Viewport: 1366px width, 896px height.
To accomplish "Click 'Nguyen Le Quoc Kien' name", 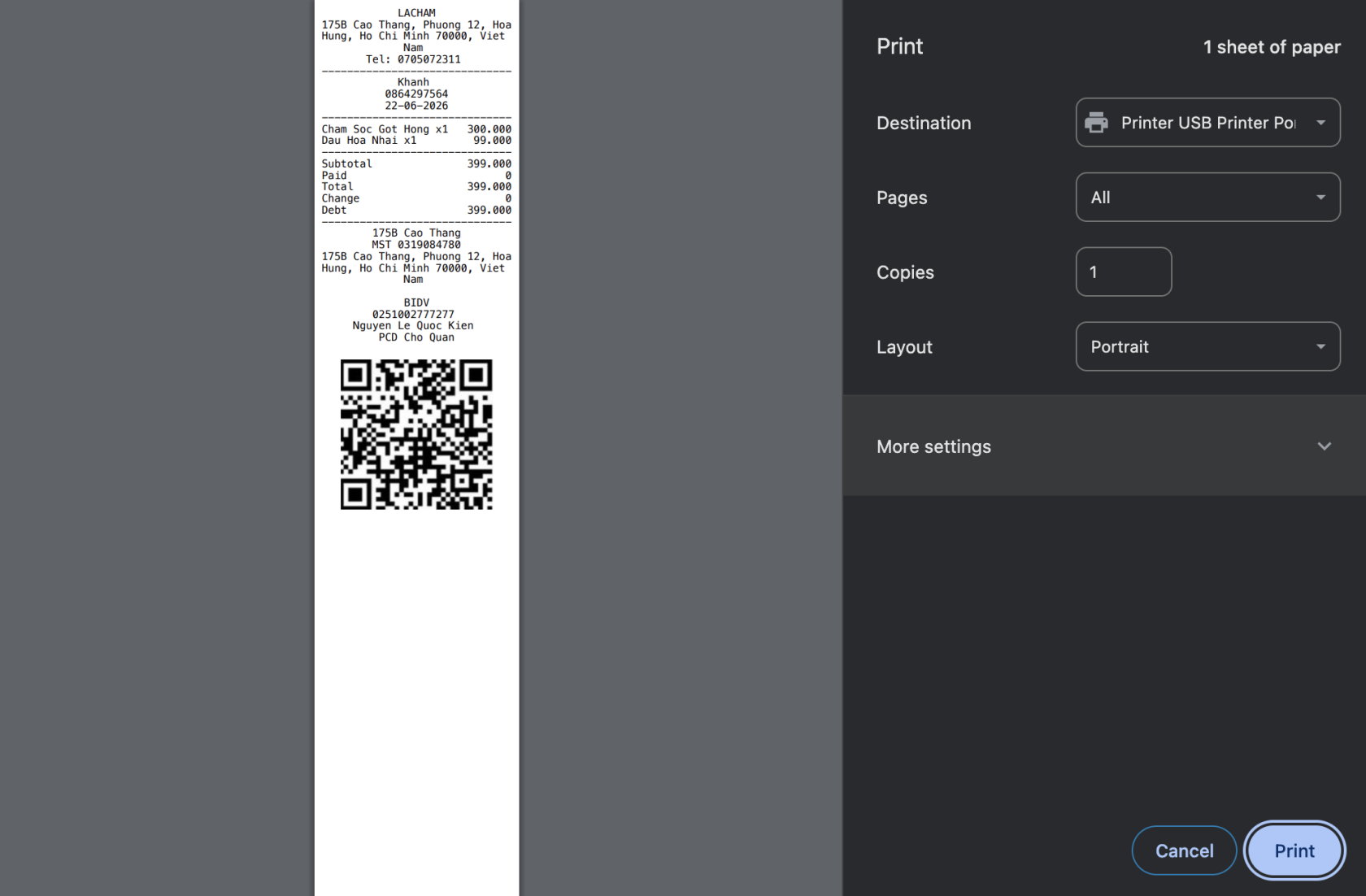I will [413, 326].
